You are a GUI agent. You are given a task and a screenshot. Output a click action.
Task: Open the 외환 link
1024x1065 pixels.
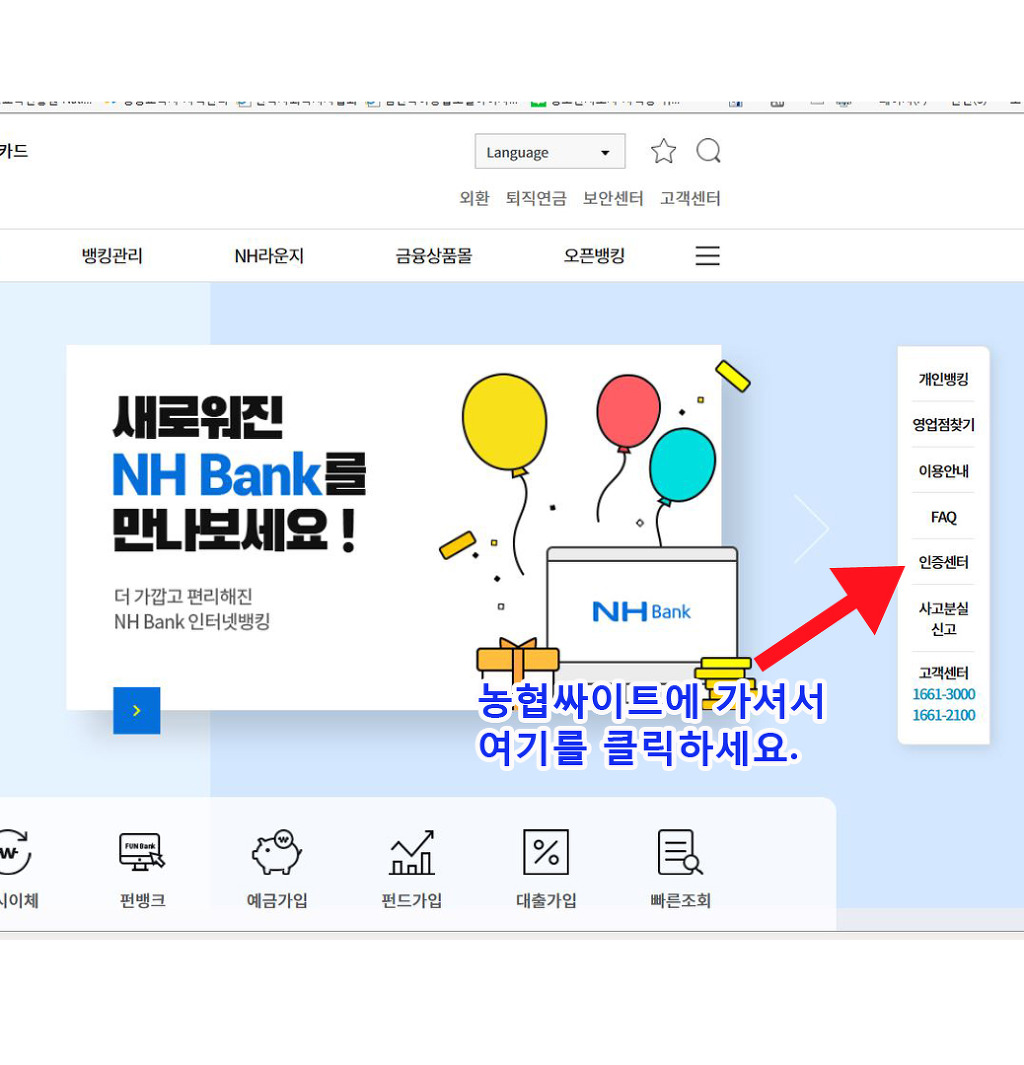coord(474,198)
